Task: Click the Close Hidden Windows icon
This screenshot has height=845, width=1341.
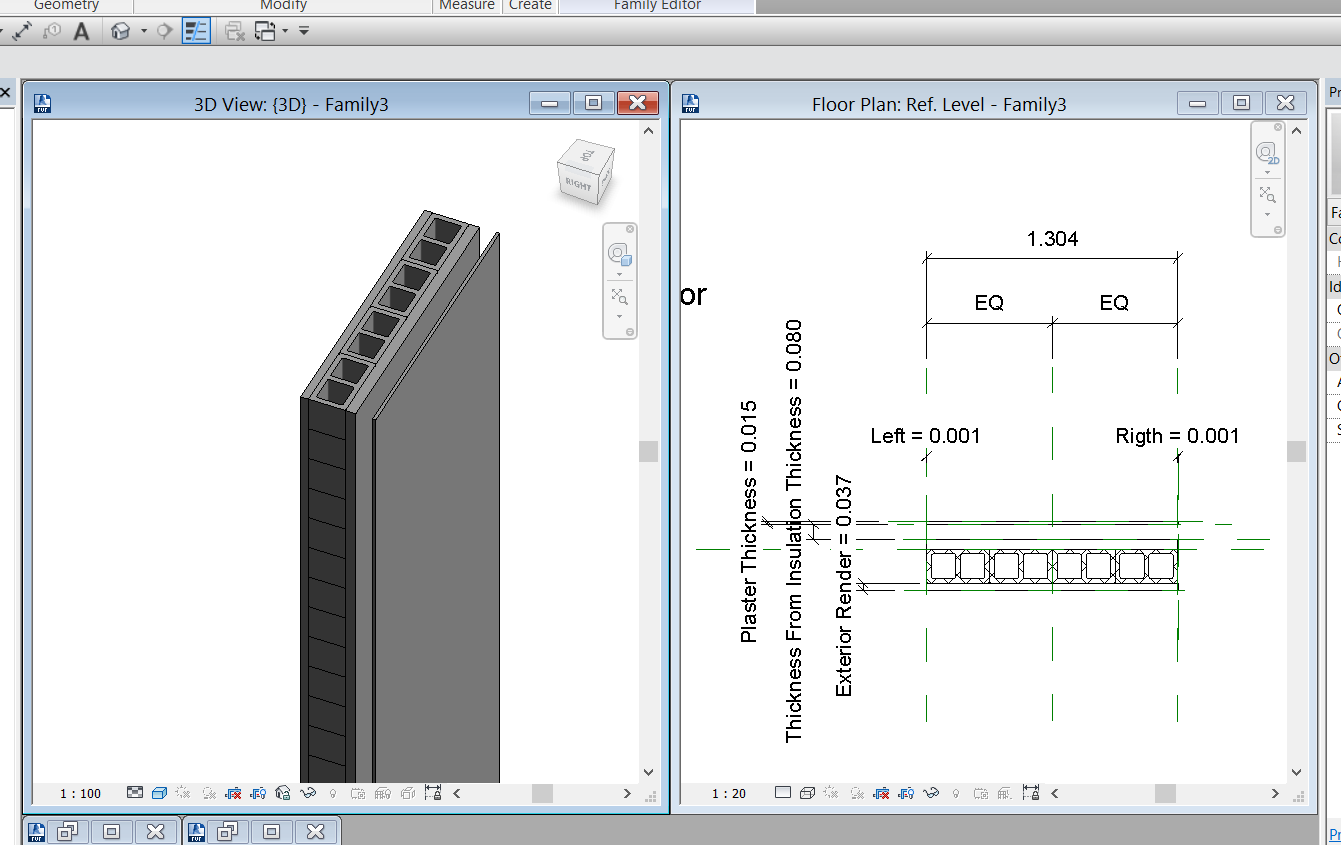Action: (x=233, y=31)
